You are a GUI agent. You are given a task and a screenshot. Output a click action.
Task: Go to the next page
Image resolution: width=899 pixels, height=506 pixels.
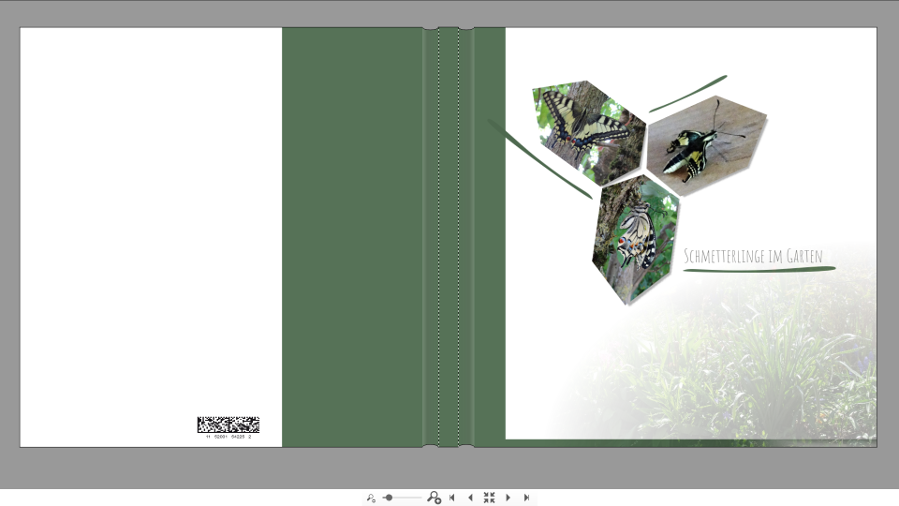click(507, 497)
